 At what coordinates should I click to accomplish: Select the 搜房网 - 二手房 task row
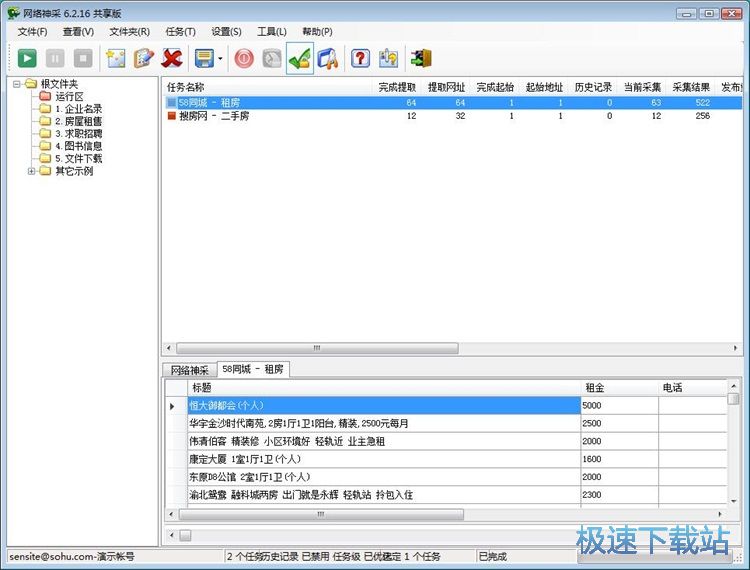pyautogui.click(x=452, y=116)
